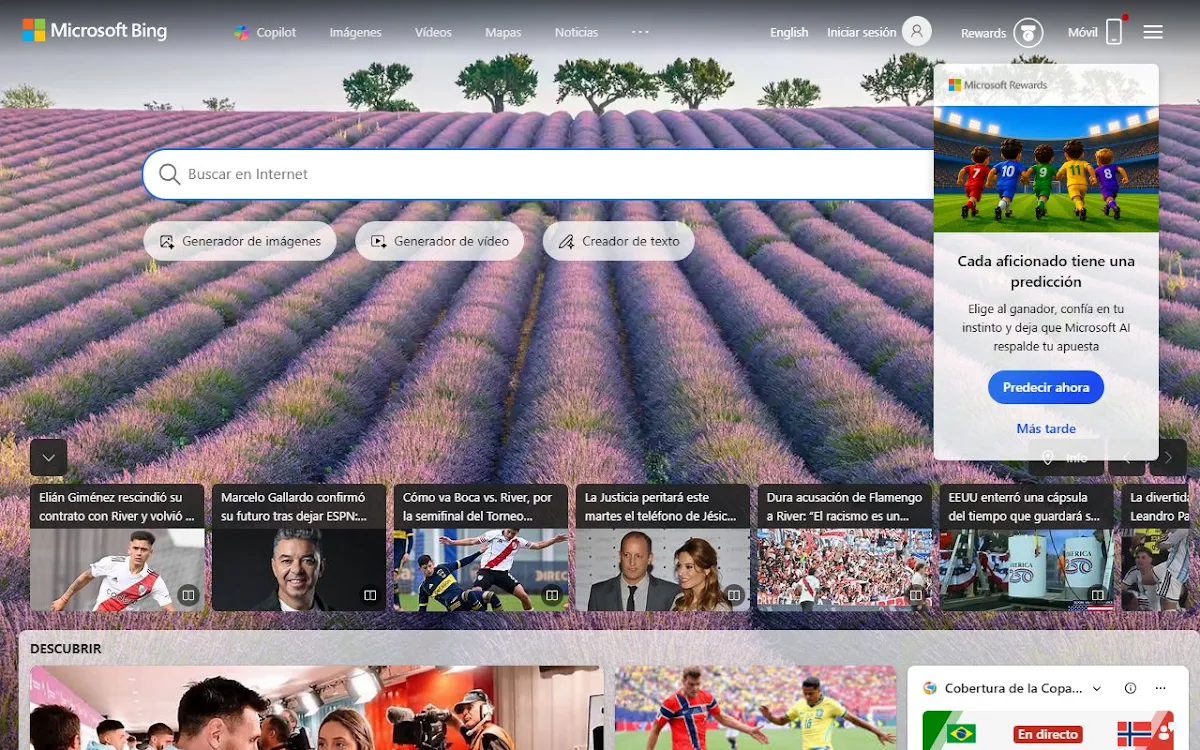Click the search magnifier icon

[169, 174]
